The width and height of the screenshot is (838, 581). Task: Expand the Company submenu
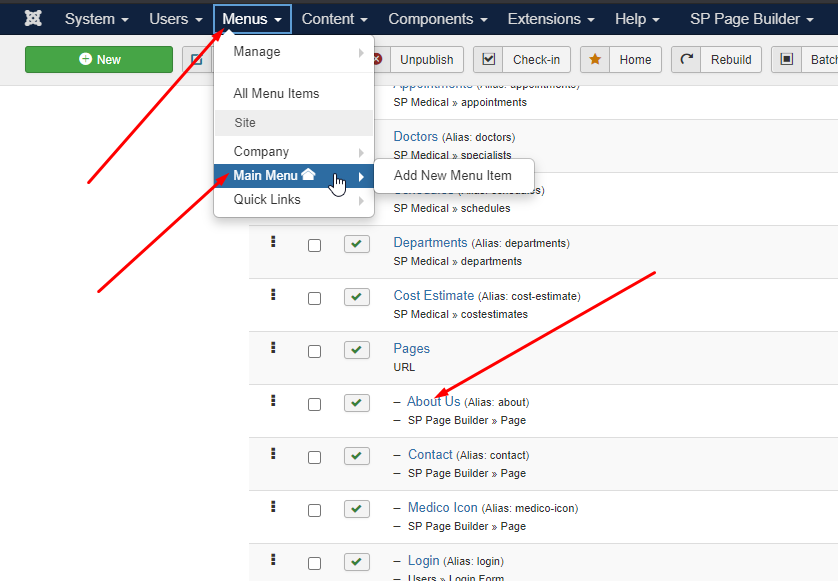[x=293, y=152]
